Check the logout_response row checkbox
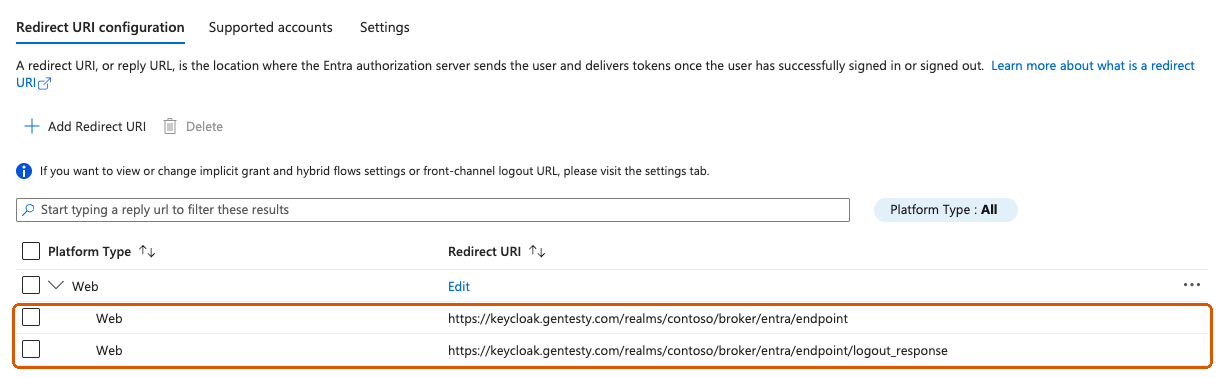Screen dimensions: 1227x378 click(x=31, y=350)
